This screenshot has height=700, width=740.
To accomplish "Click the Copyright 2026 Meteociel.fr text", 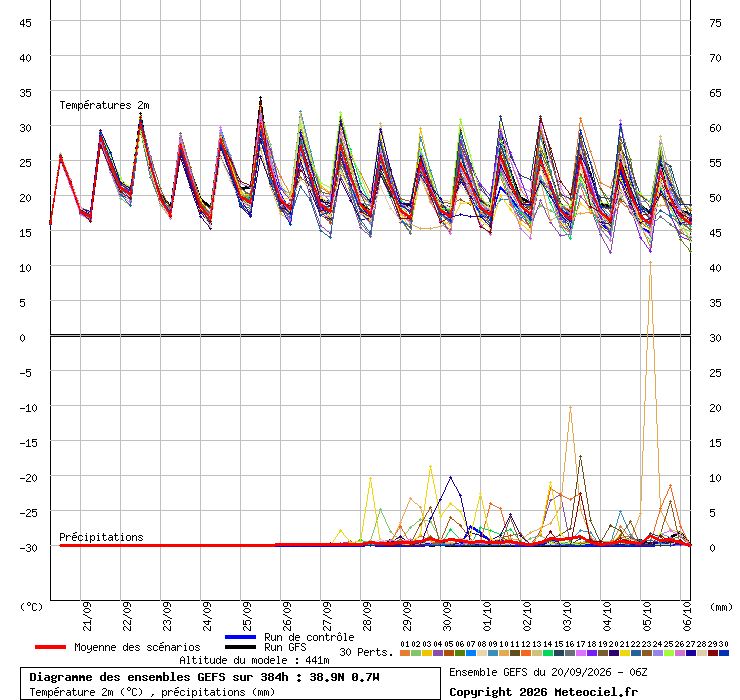I will [x=543, y=692].
